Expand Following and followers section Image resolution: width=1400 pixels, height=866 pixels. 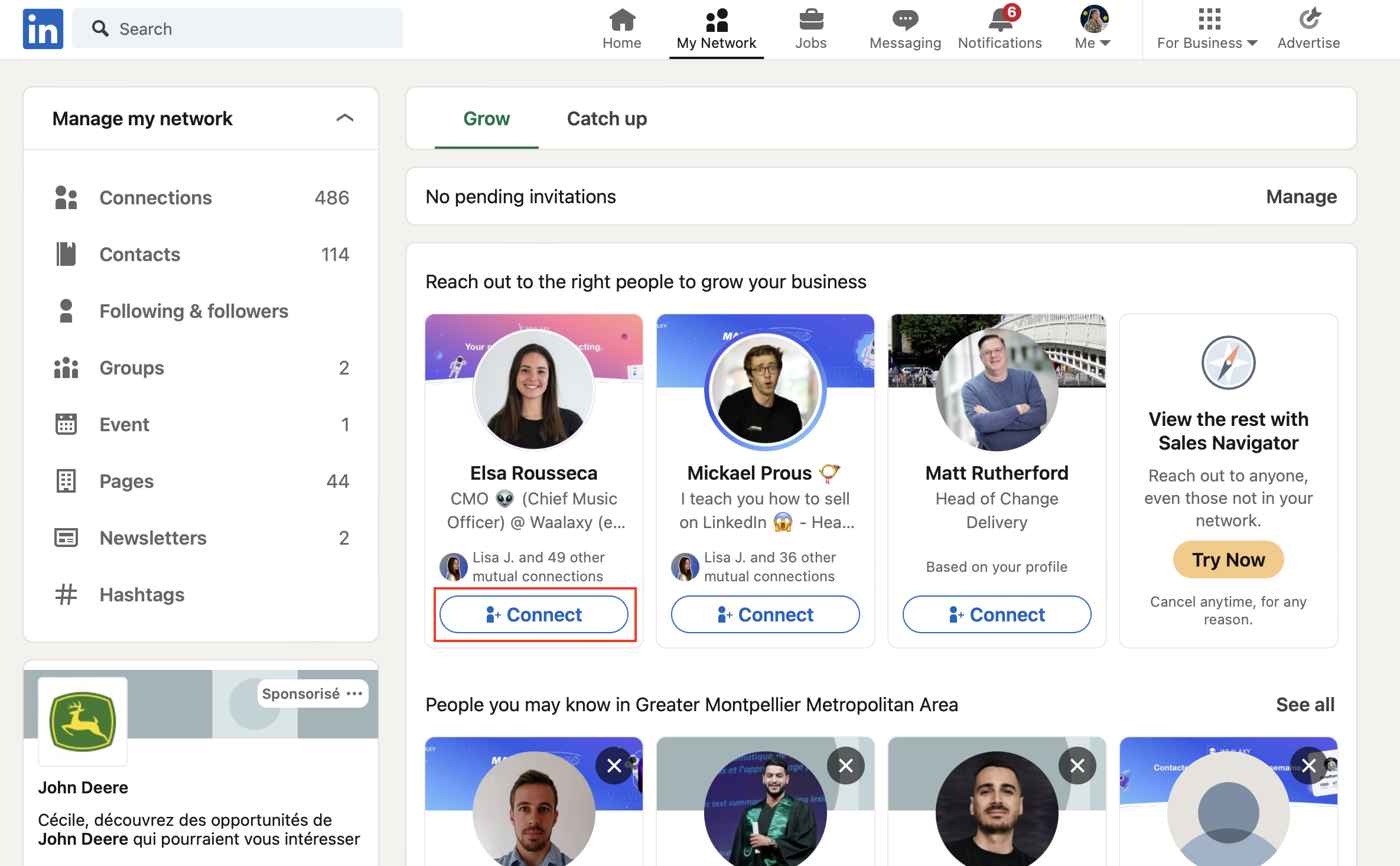(x=194, y=311)
